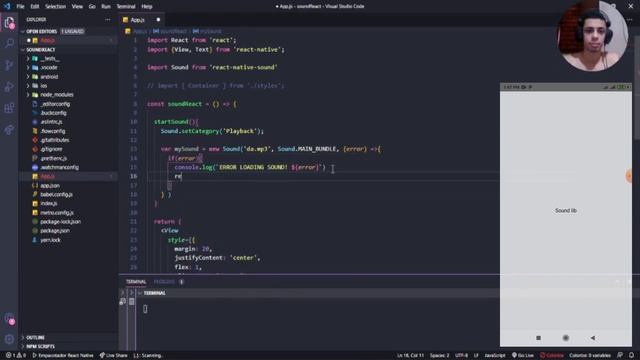Open the babel.config.js file

click(x=68, y=195)
